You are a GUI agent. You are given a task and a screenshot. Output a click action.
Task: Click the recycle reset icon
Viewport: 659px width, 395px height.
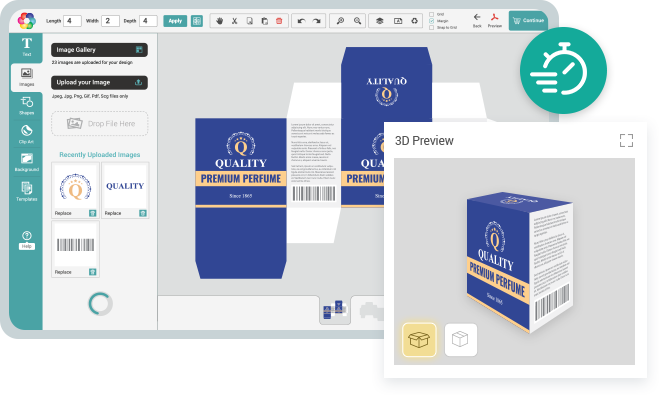(x=414, y=21)
